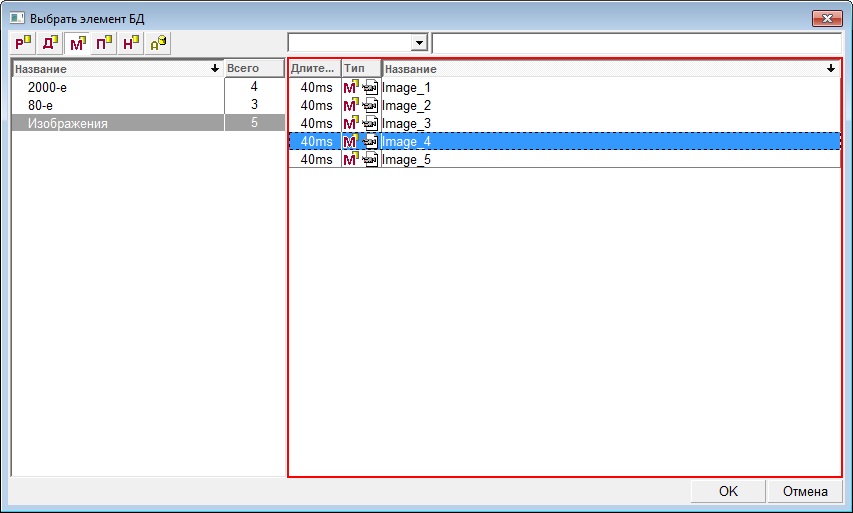
Task: Click the dialog window icon in title bar
Action: 17,18
